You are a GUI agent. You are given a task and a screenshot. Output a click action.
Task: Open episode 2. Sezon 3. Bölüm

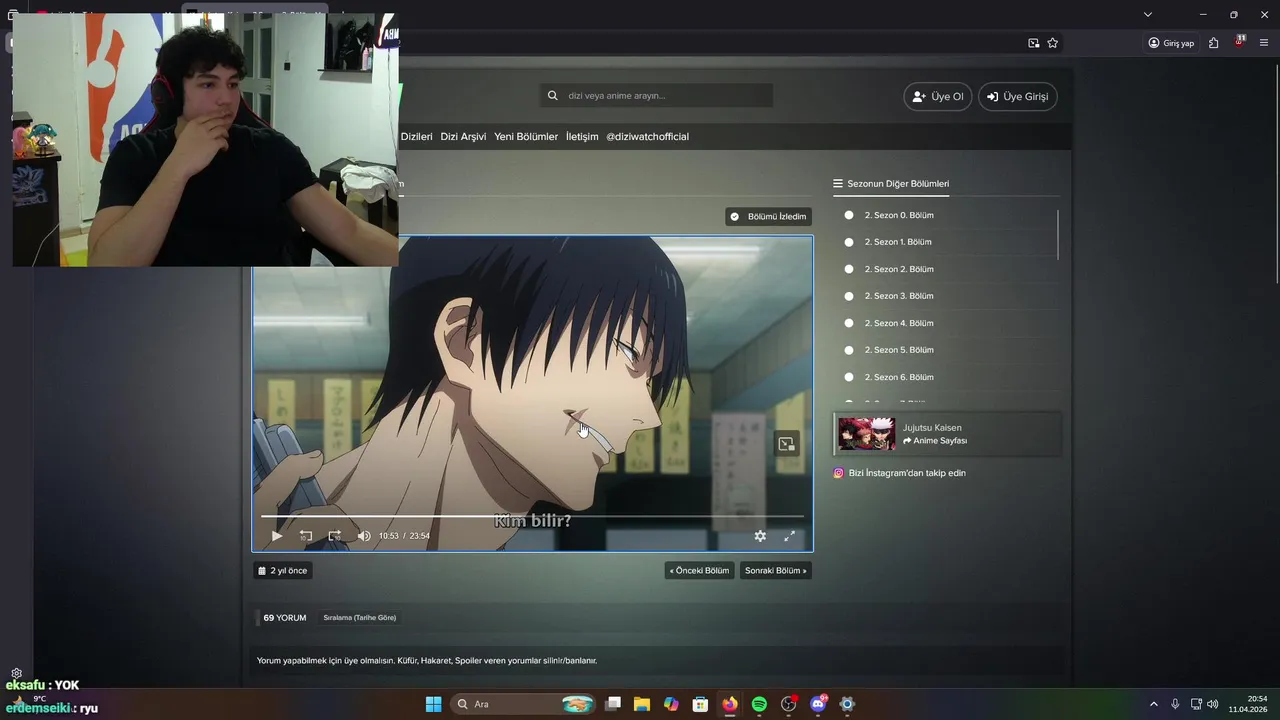[x=899, y=296]
